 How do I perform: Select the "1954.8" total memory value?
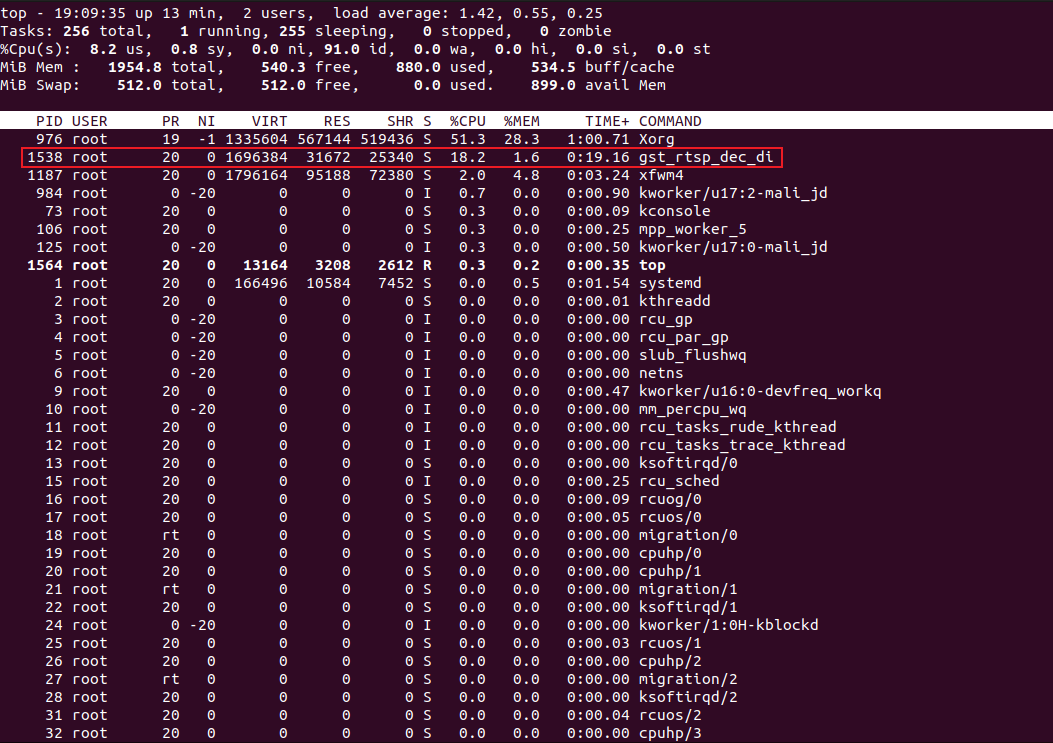click(x=134, y=67)
